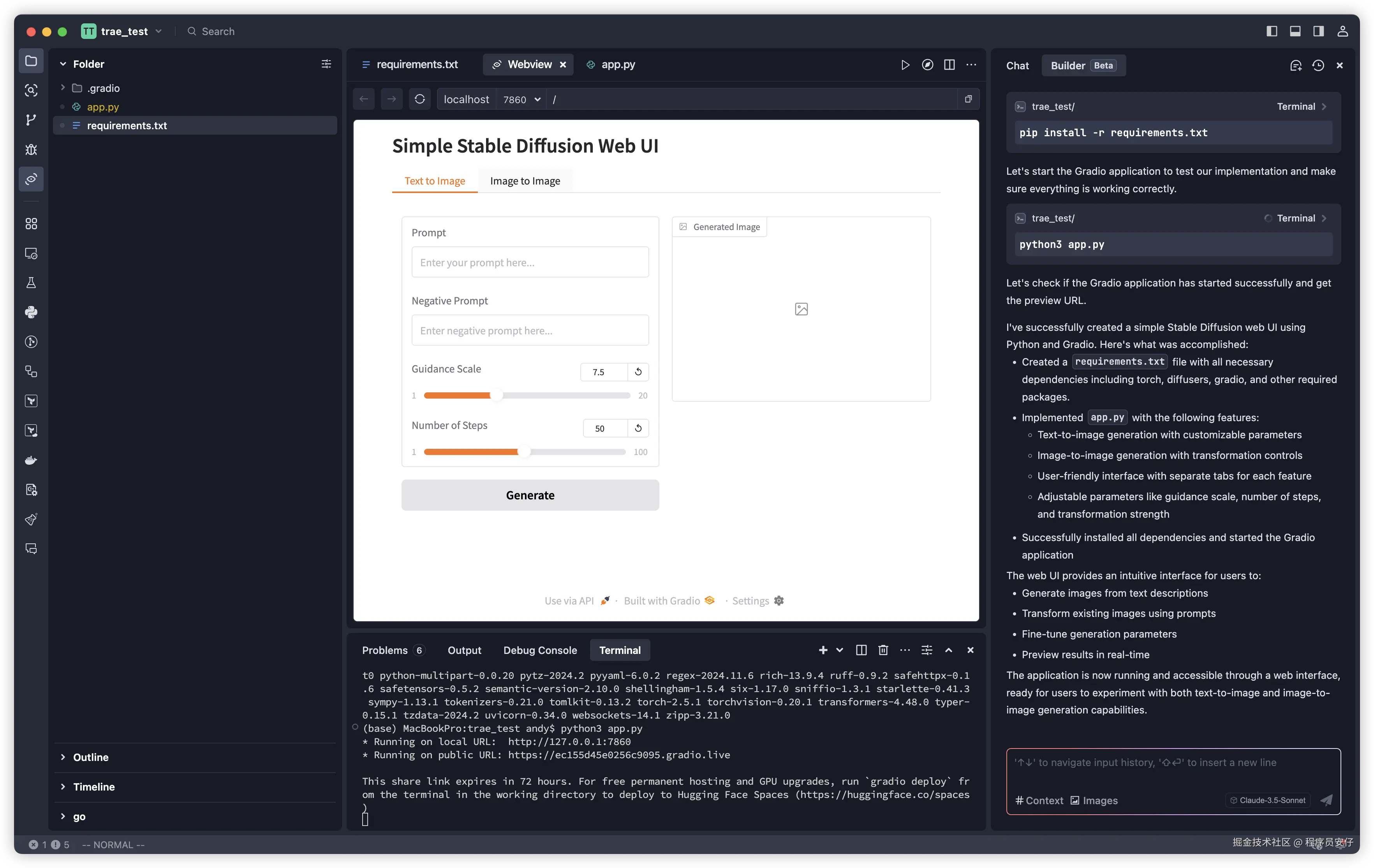The width and height of the screenshot is (1374, 868).
Task: Click the Python sidebar icon
Action: [x=31, y=312]
